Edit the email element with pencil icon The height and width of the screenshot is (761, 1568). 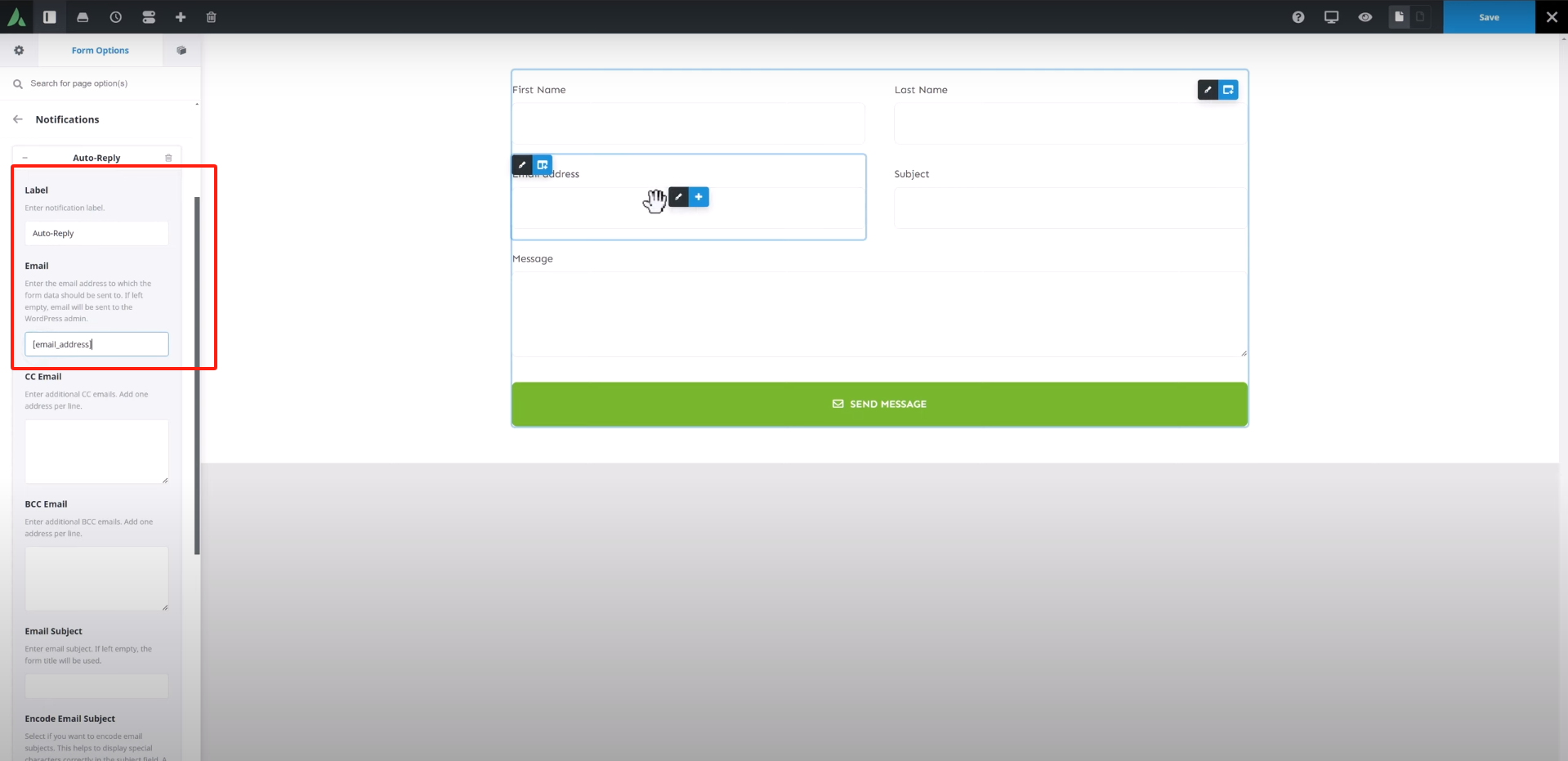[x=678, y=197]
